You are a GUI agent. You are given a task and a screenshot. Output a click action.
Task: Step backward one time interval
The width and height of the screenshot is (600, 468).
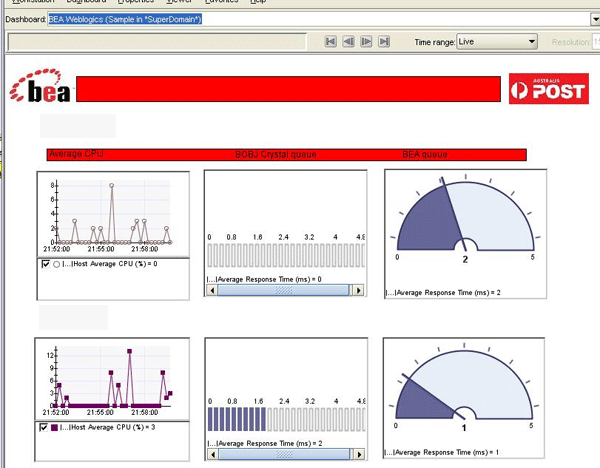tap(348, 41)
